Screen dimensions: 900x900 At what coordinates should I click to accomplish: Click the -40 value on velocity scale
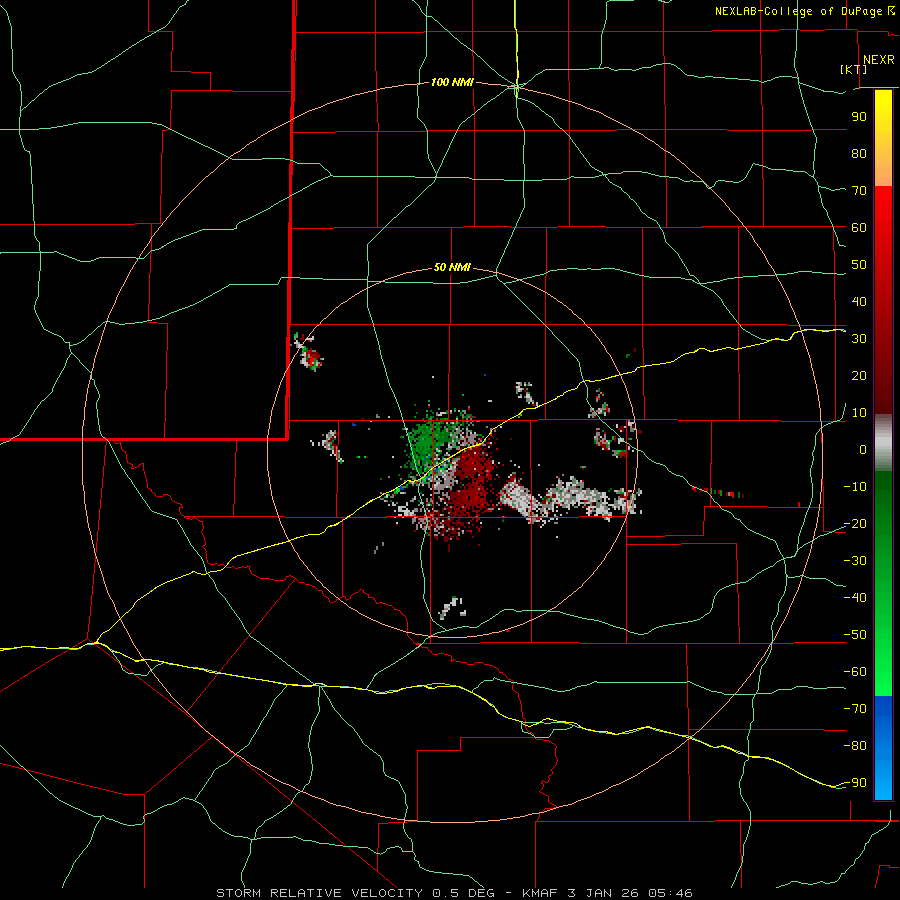pos(855,598)
